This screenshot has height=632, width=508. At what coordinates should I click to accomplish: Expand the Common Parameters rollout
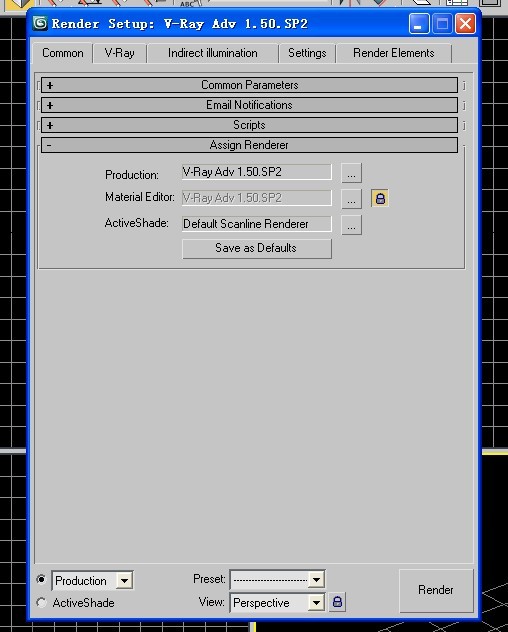tap(249, 85)
